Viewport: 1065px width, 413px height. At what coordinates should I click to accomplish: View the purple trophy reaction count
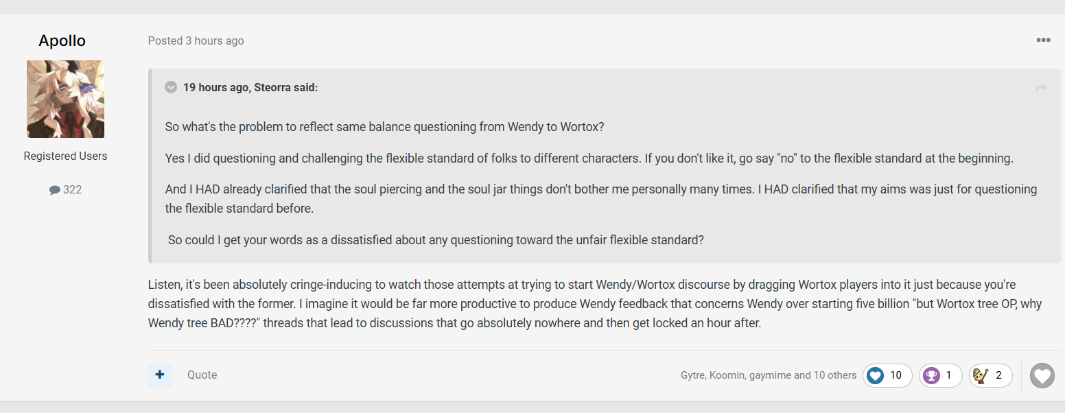click(939, 376)
